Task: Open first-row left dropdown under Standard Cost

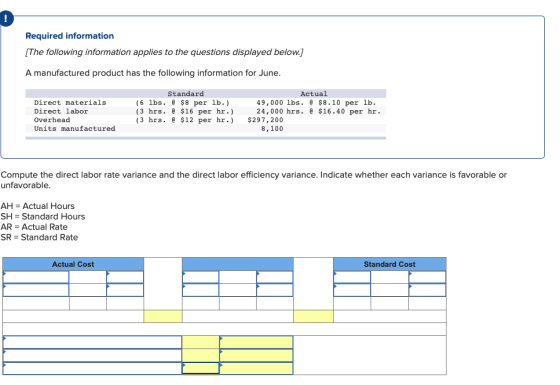Action: (x=352, y=277)
